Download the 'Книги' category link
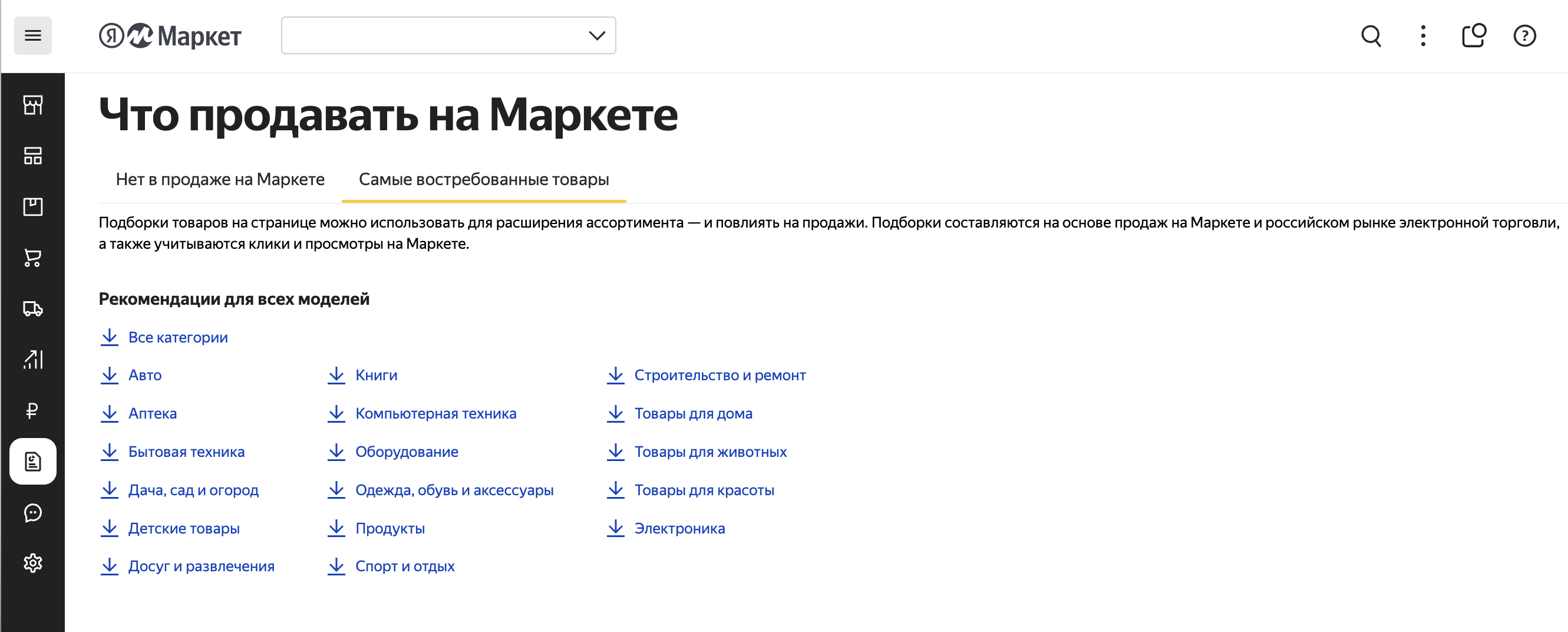Viewport: 1568px width, 632px height. (x=362, y=375)
